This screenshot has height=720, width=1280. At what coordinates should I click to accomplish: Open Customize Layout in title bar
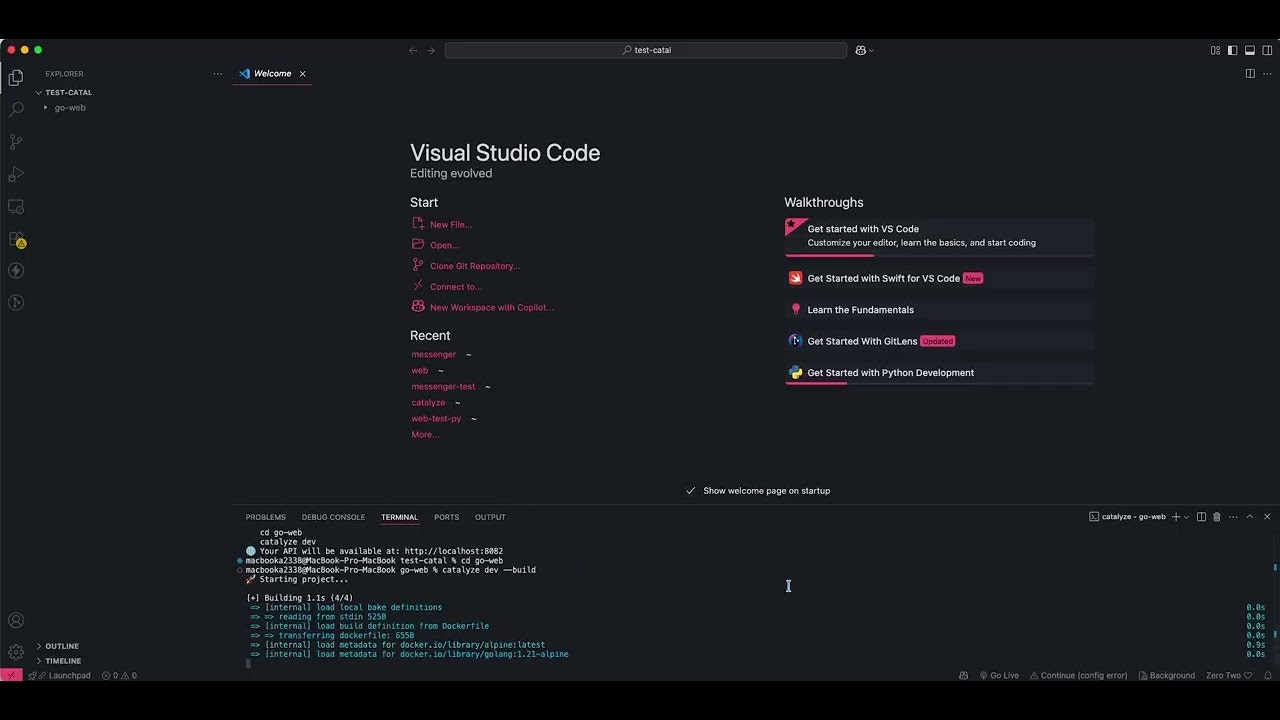(1215, 50)
